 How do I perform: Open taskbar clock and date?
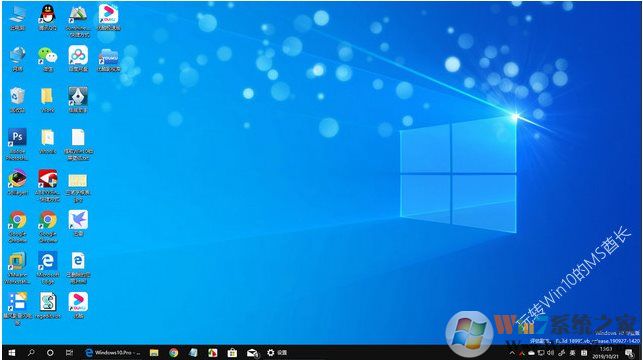pos(605,353)
